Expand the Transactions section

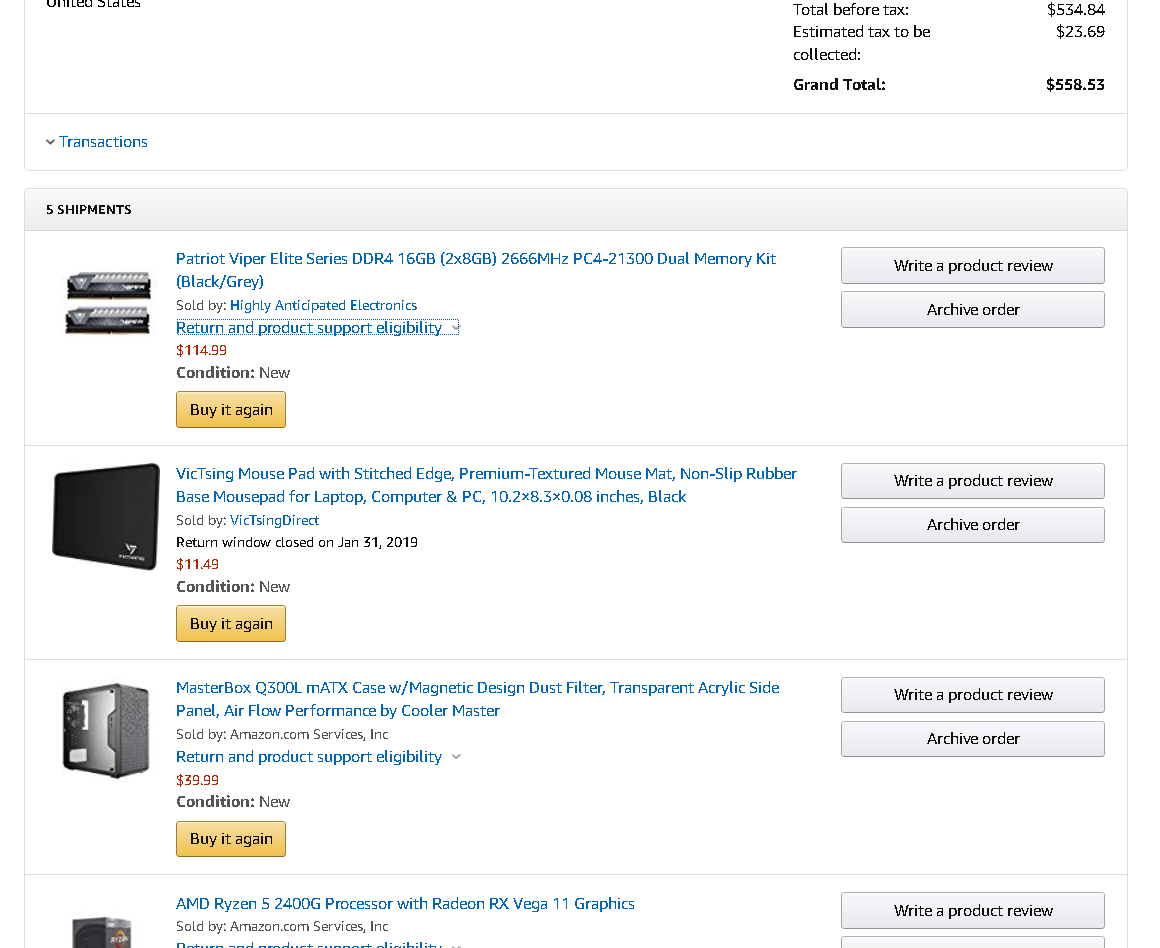coord(97,141)
